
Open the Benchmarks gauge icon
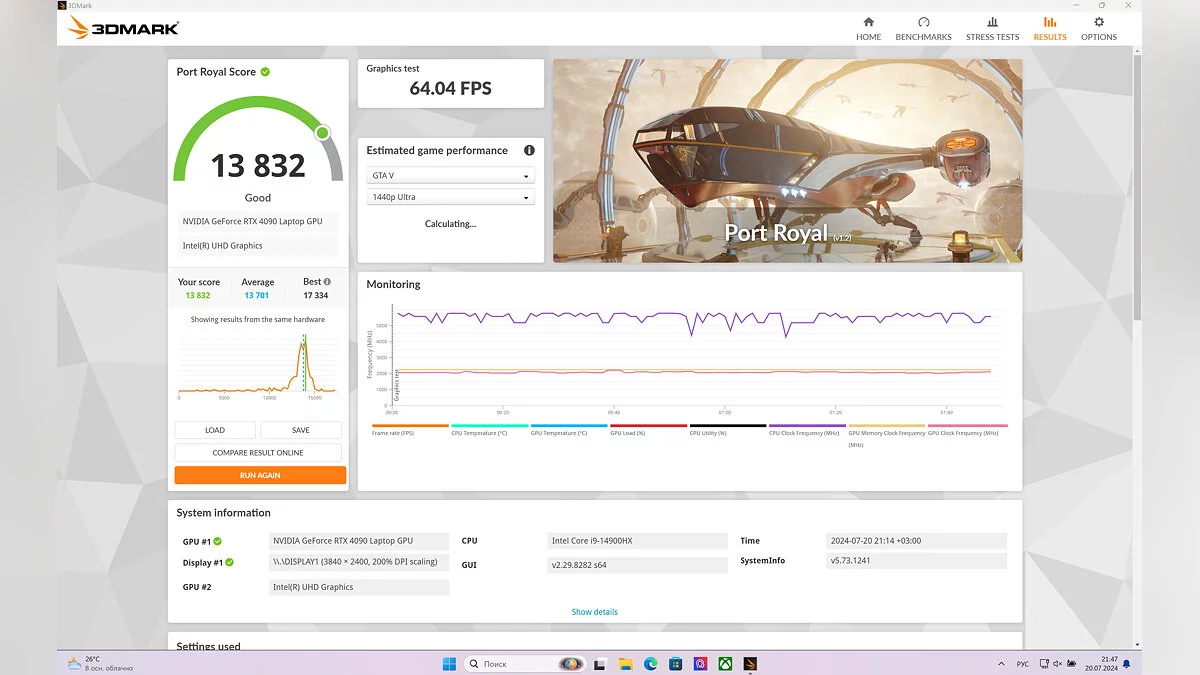point(923,22)
